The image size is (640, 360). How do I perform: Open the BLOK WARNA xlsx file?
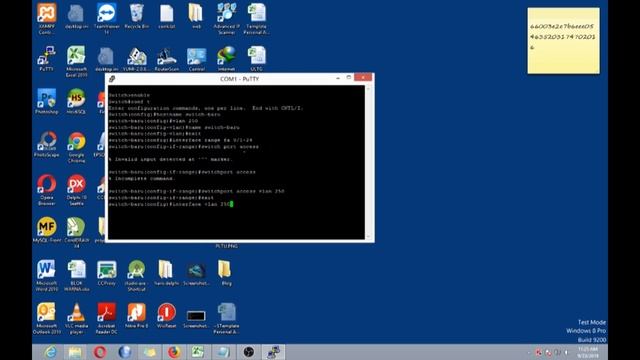[x=76, y=276]
